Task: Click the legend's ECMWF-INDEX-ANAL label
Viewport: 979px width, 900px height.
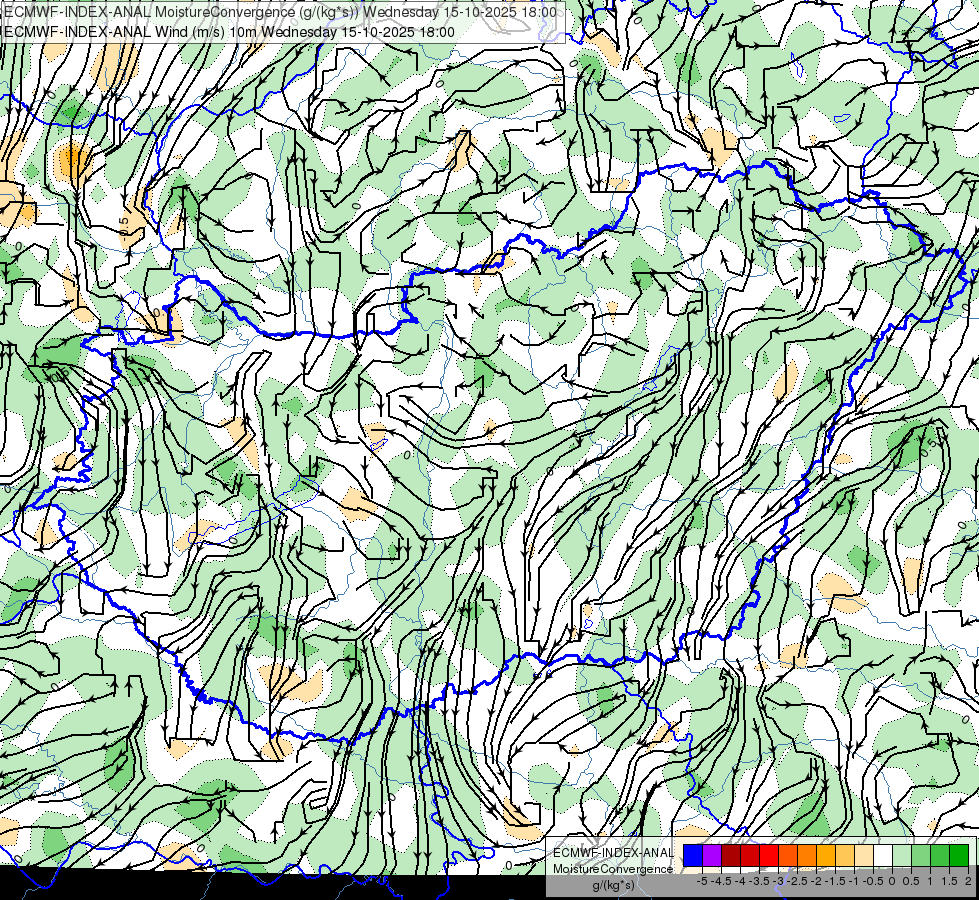Action: click(613, 853)
